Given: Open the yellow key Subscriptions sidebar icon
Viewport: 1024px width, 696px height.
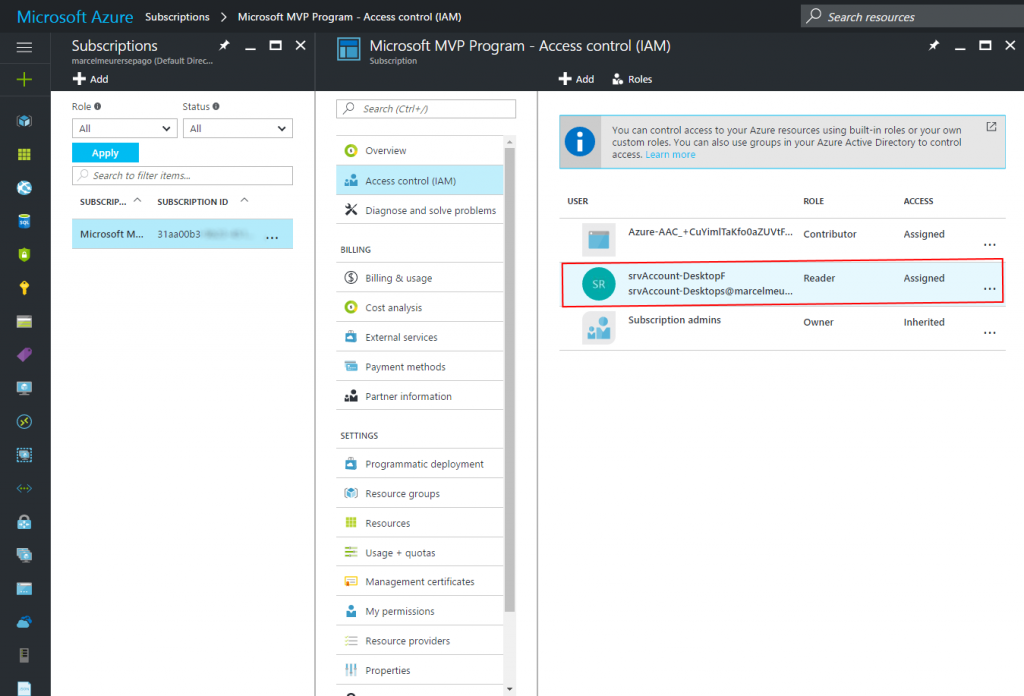Looking at the screenshot, I should click(x=24, y=288).
